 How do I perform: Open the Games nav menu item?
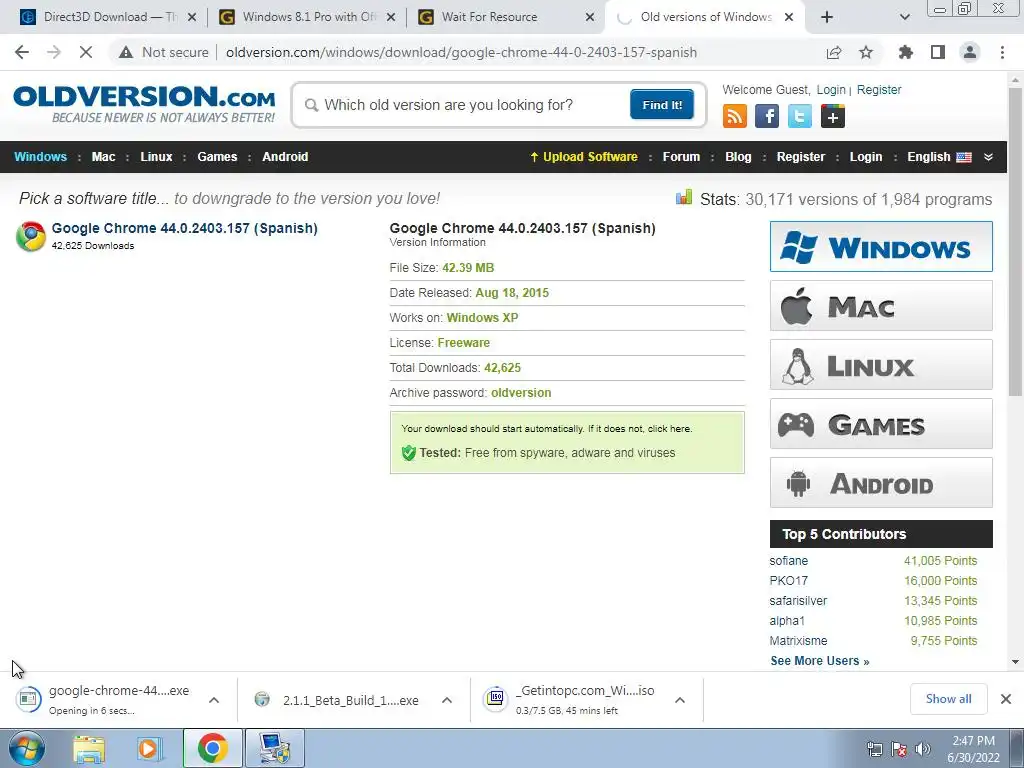click(217, 157)
